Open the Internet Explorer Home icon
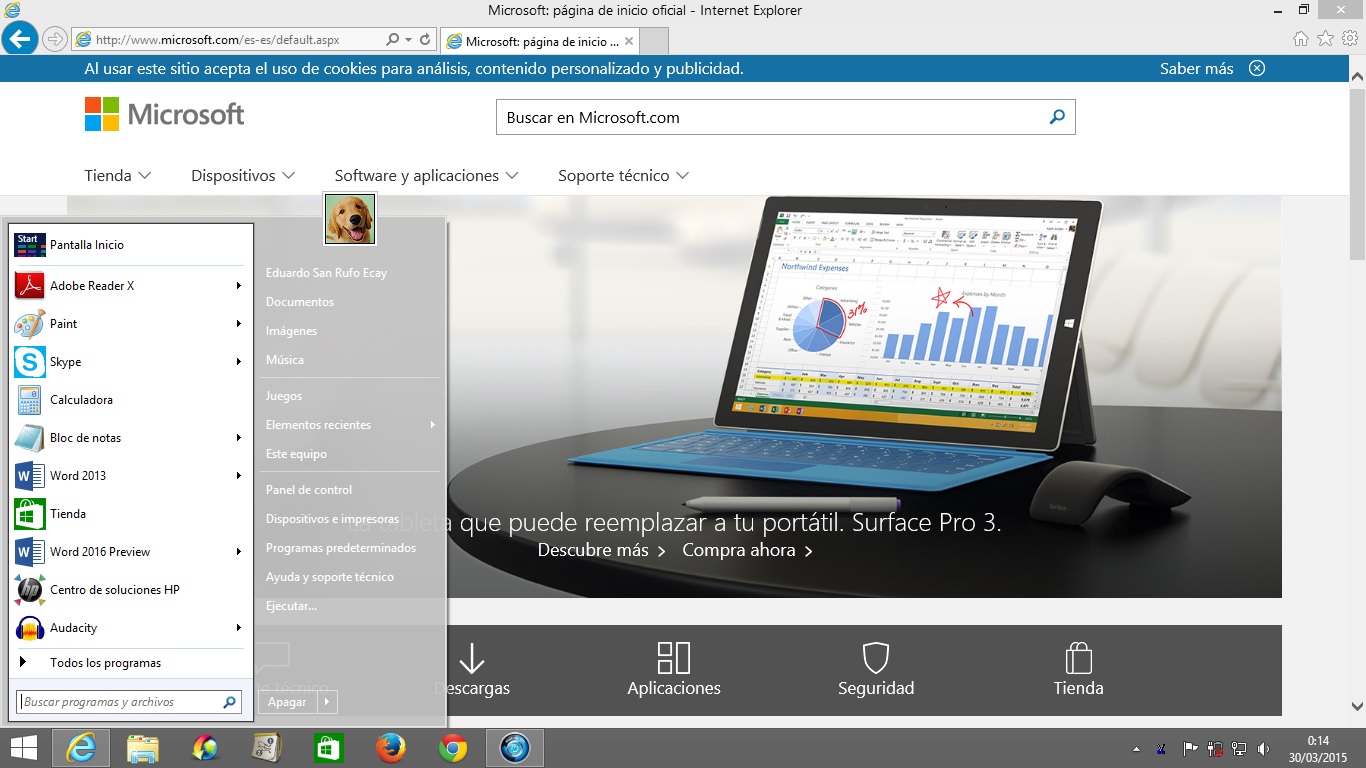 (x=1301, y=39)
